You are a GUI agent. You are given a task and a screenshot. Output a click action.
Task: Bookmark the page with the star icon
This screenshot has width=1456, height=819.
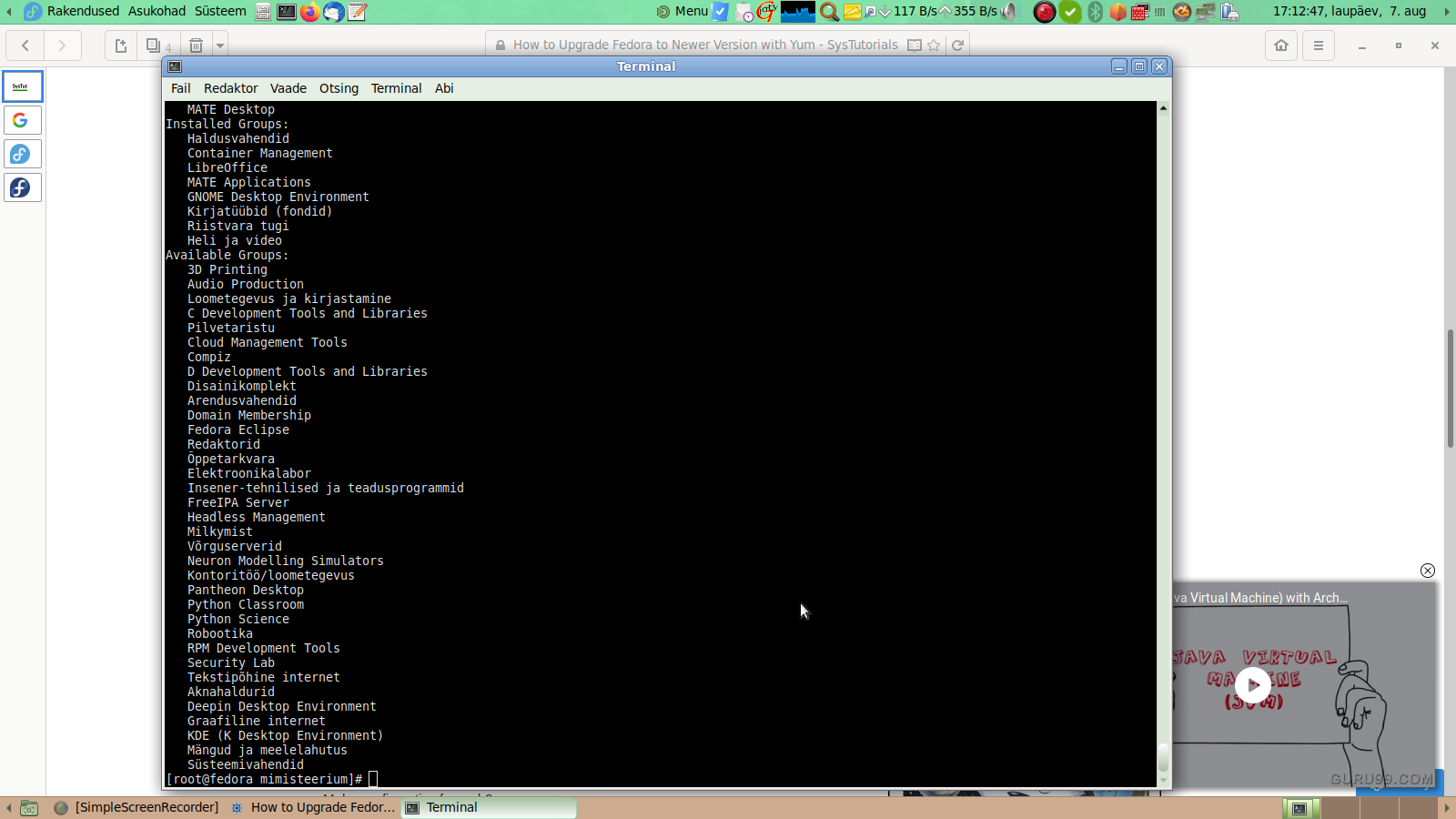(934, 45)
